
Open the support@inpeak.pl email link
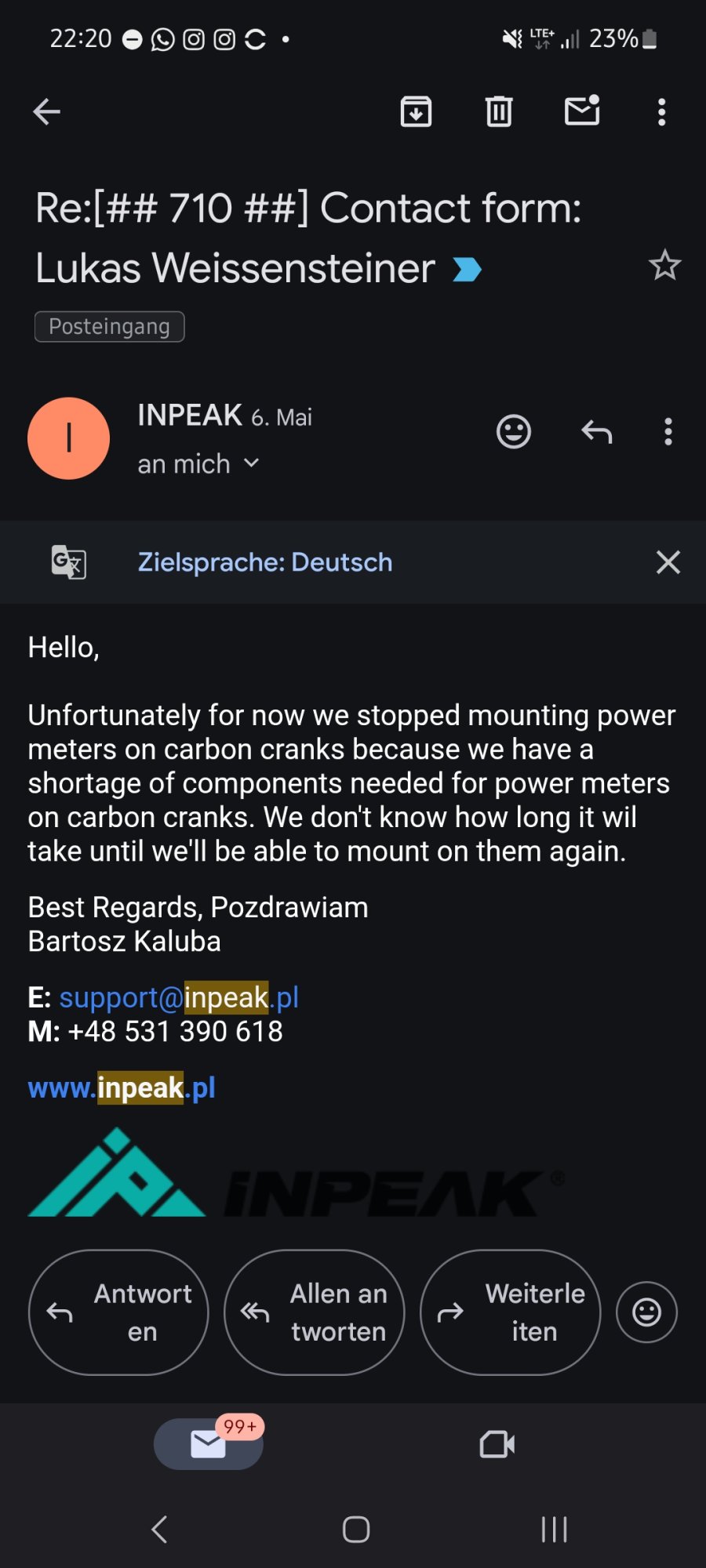click(179, 997)
